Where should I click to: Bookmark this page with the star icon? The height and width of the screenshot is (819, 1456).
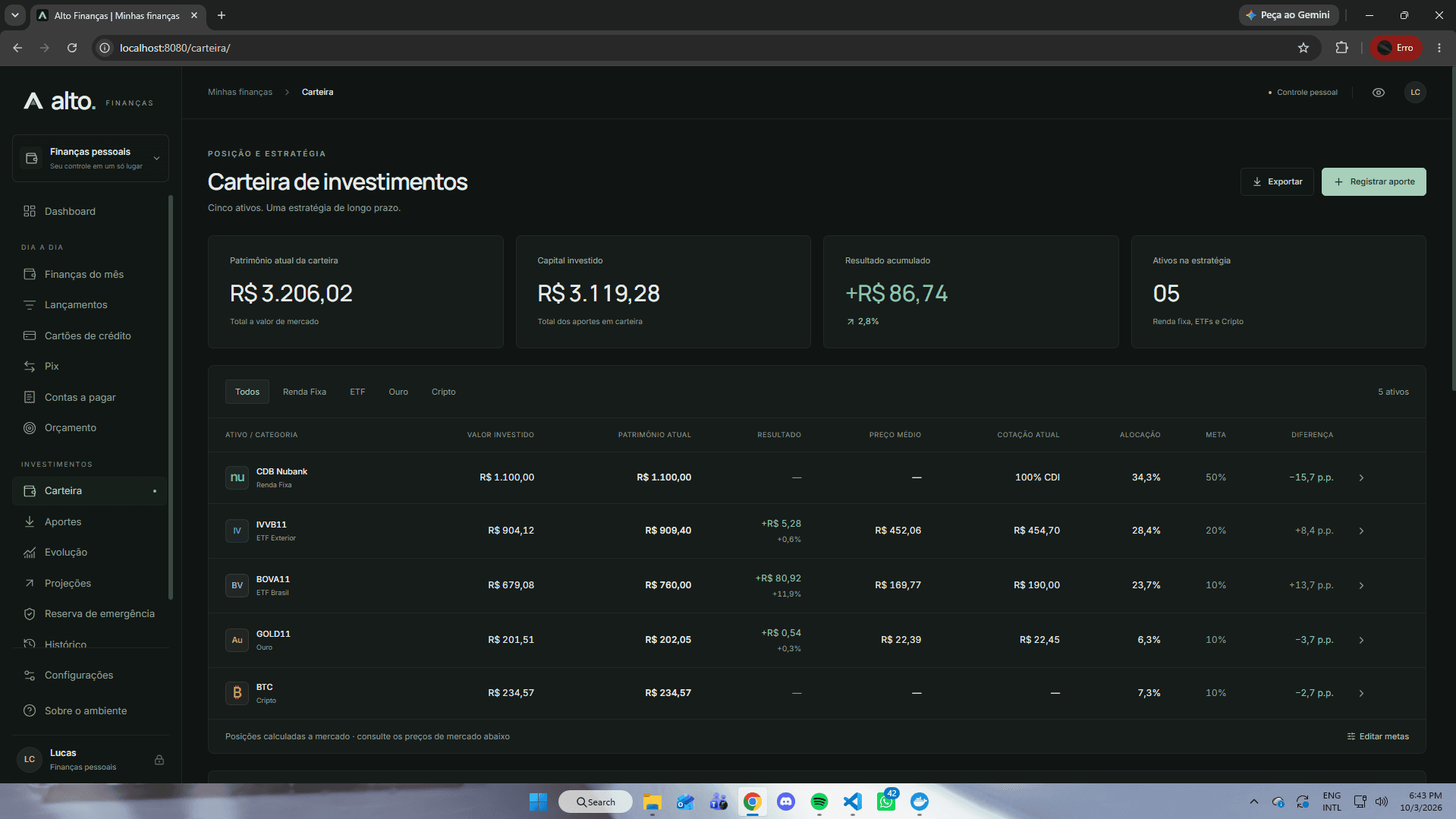tap(1303, 48)
